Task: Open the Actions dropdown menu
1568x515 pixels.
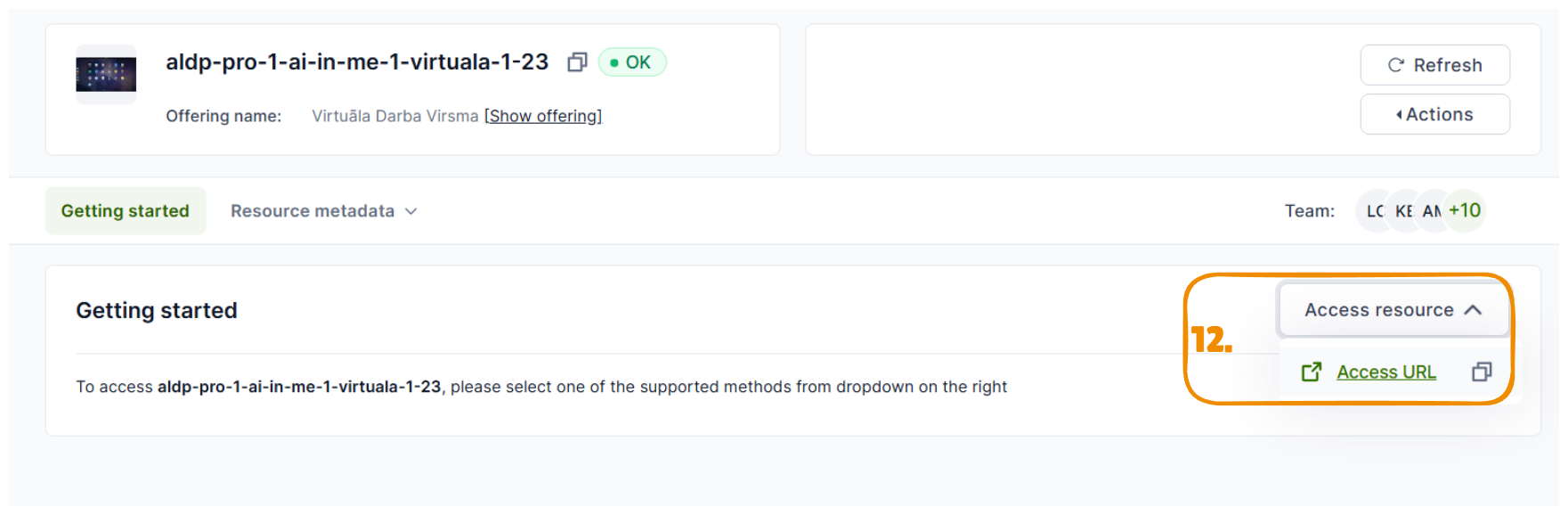Action: point(1434,114)
